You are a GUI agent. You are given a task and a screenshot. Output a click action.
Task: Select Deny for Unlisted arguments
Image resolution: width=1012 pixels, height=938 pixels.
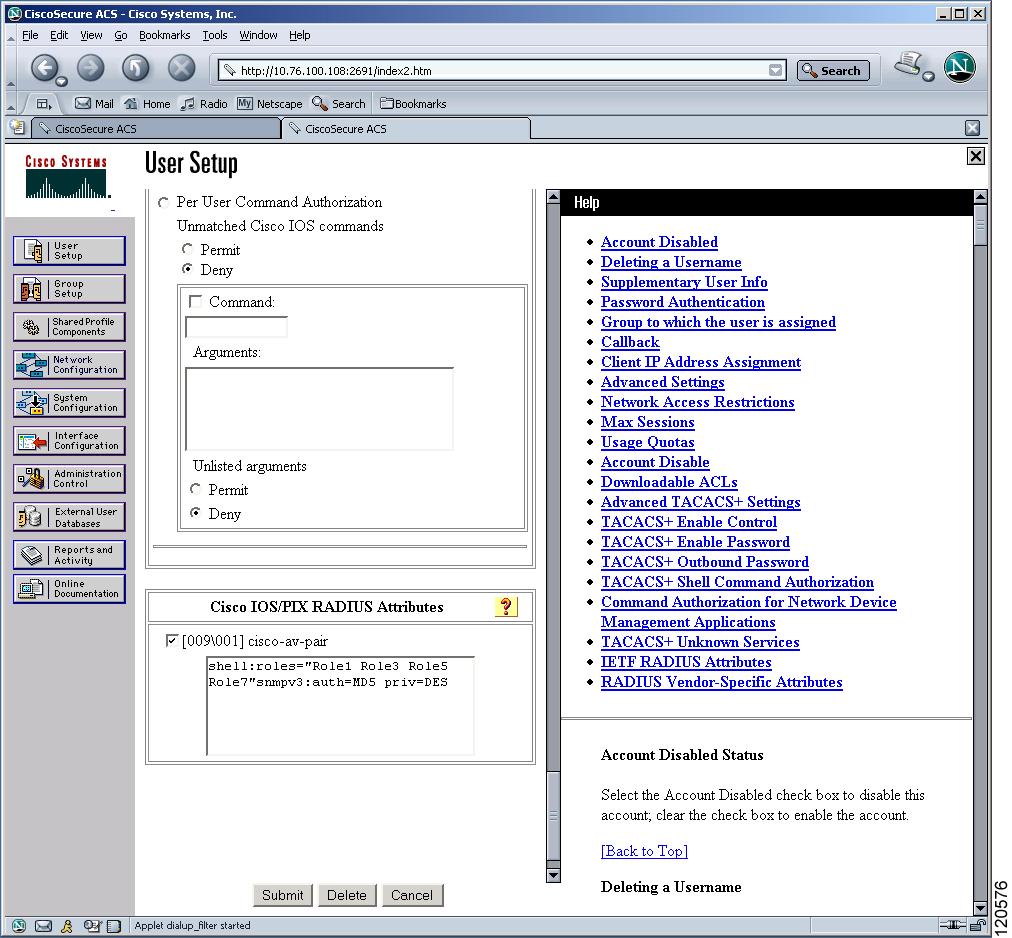[x=195, y=513]
